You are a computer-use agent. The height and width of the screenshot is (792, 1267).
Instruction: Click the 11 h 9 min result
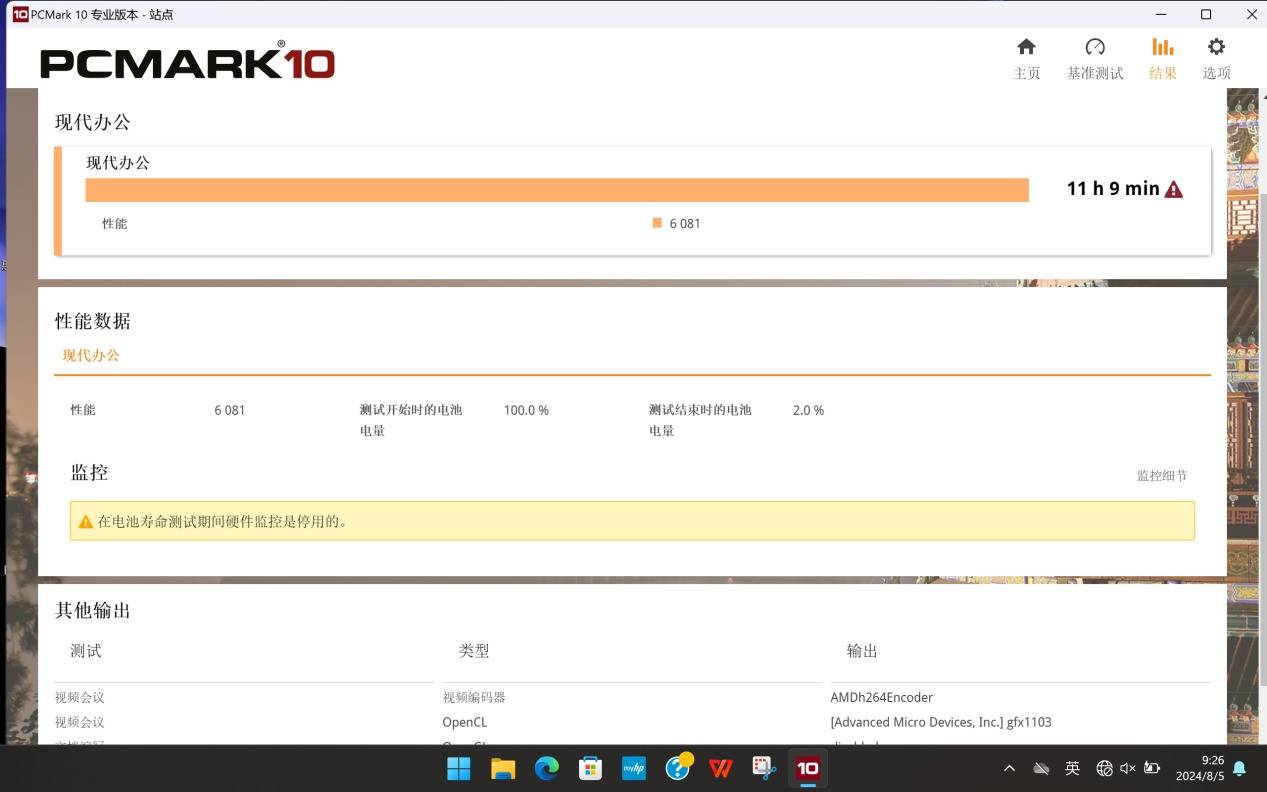click(1113, 188)
